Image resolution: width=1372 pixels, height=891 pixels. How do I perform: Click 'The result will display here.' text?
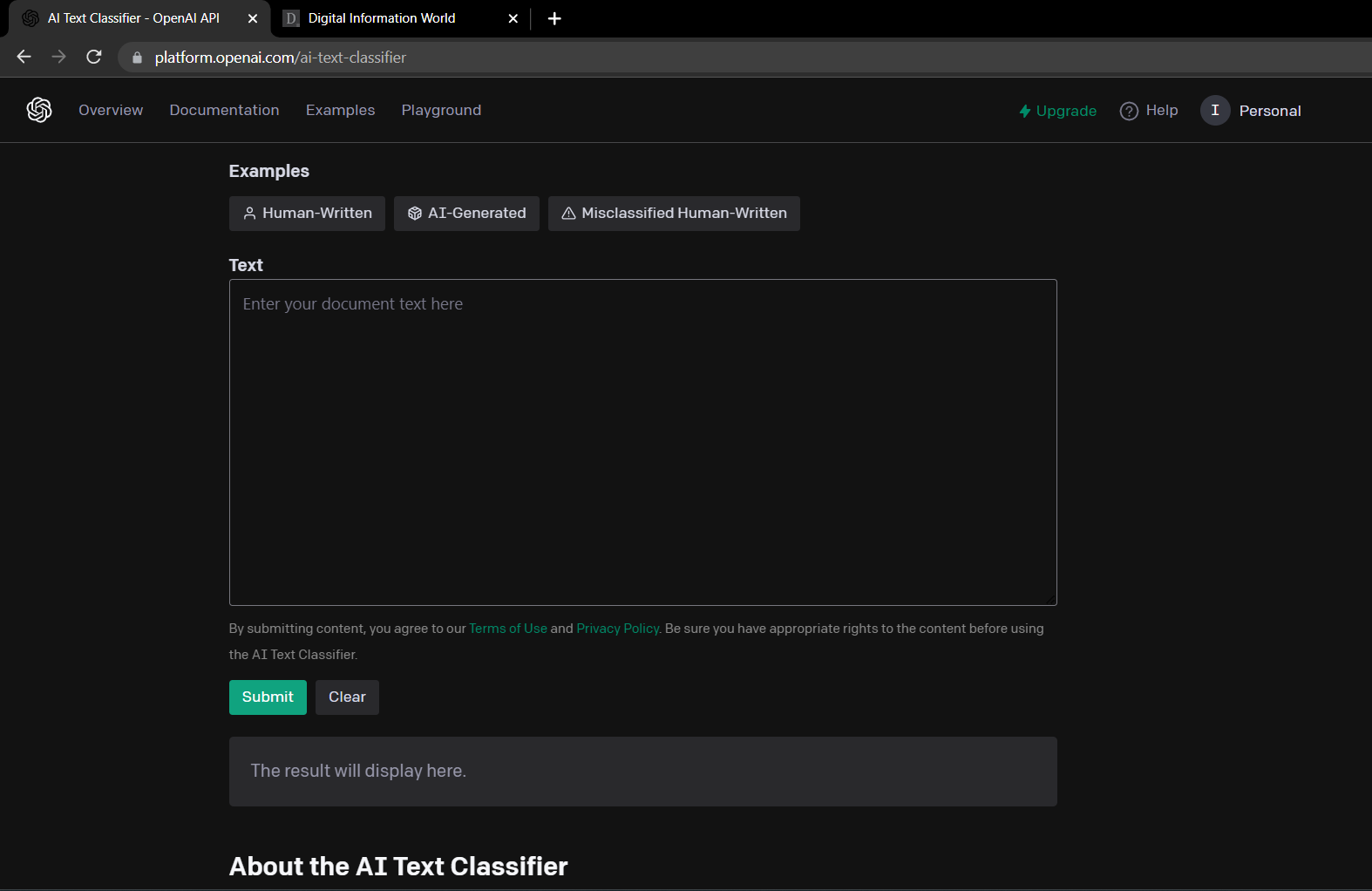pyautogui.click(x=358, y=771)
